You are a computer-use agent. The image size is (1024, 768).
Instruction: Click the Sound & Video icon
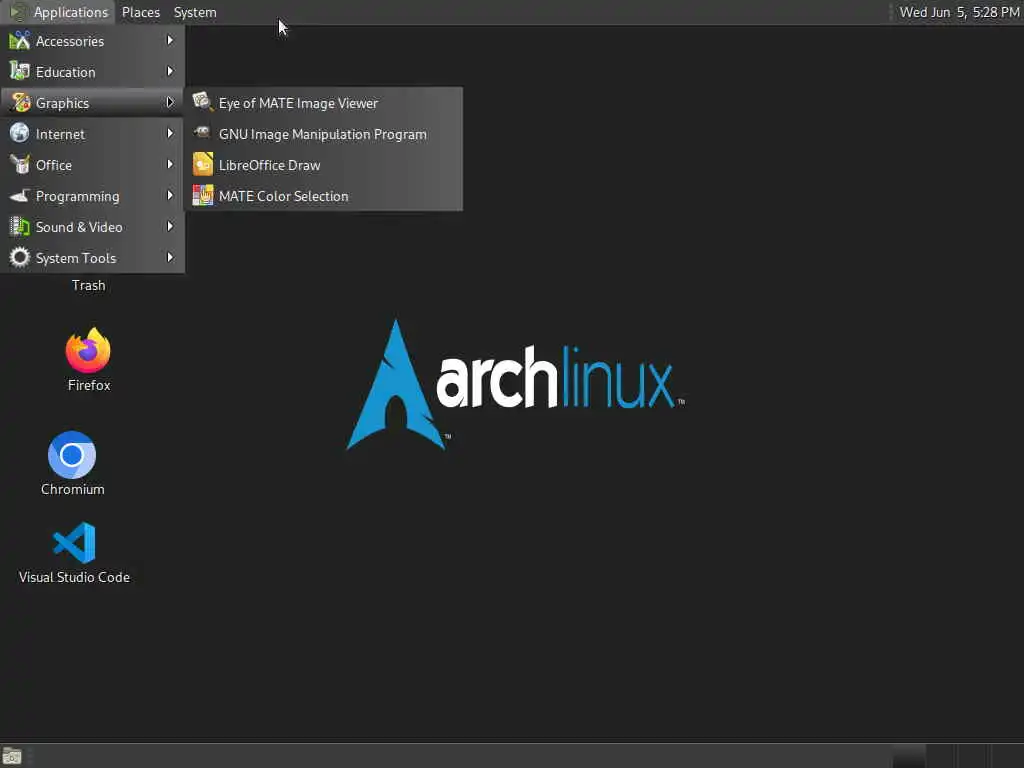[20, 227]
